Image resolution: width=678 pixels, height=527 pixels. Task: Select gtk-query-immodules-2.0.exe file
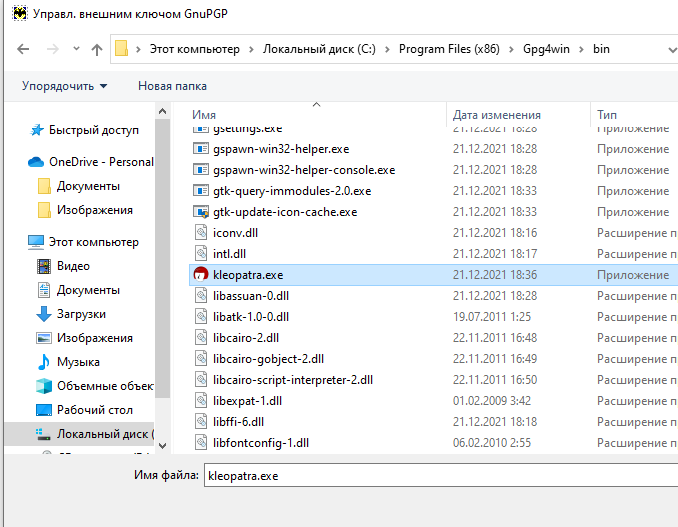[x=292, y=191]
